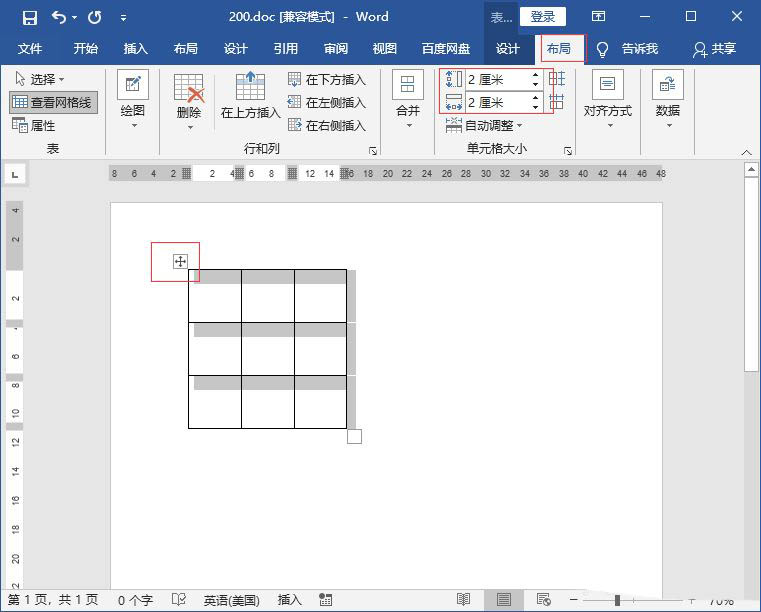Image resolution: width=761 pixels, height=612 pixels.
Task: Toggle View Gridlines (查看网格线) button
Action: pyautogui.click(x=54, y=102)
